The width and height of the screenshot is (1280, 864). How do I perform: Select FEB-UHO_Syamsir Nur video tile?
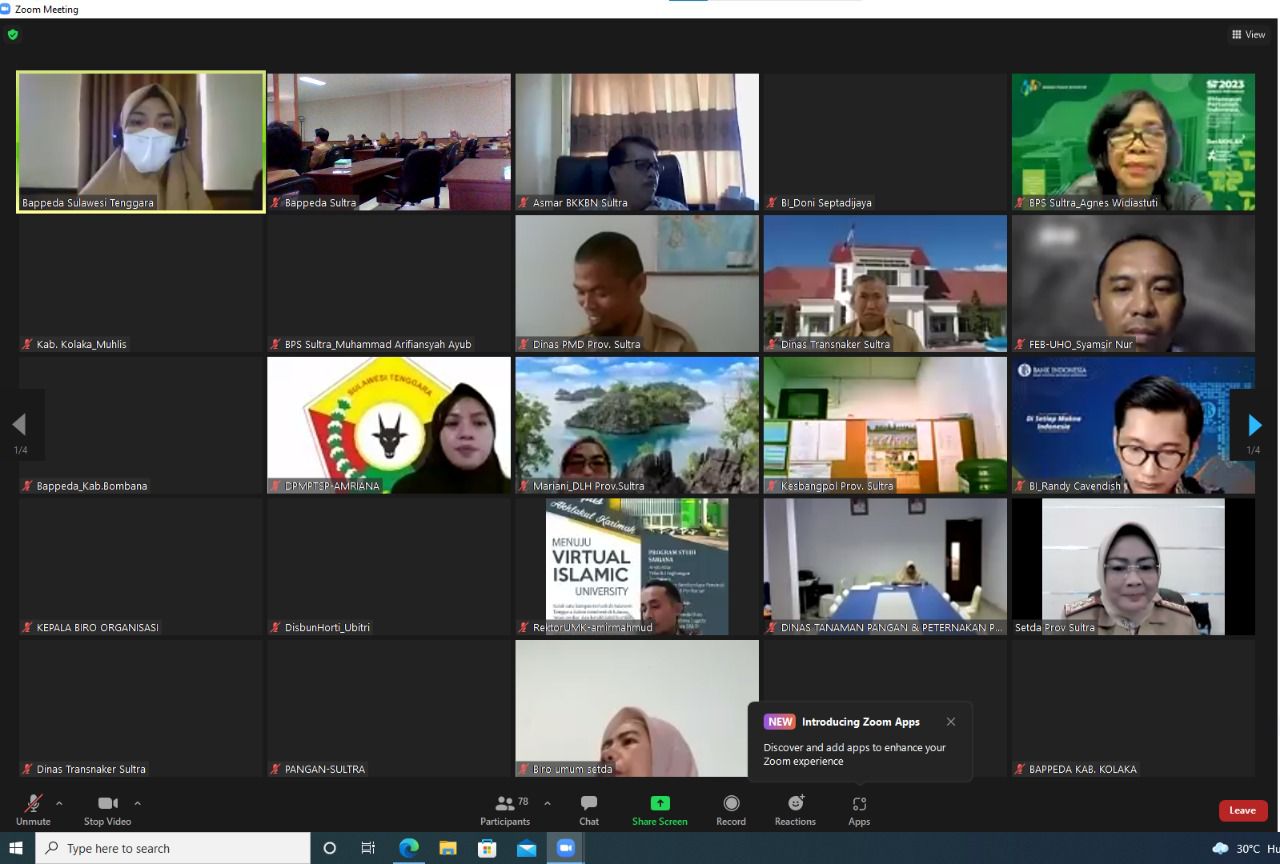(1133, 284)
